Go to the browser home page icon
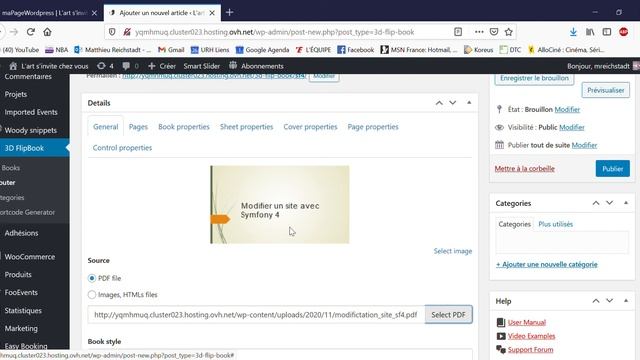640x360 pixels. click(47, 32)
